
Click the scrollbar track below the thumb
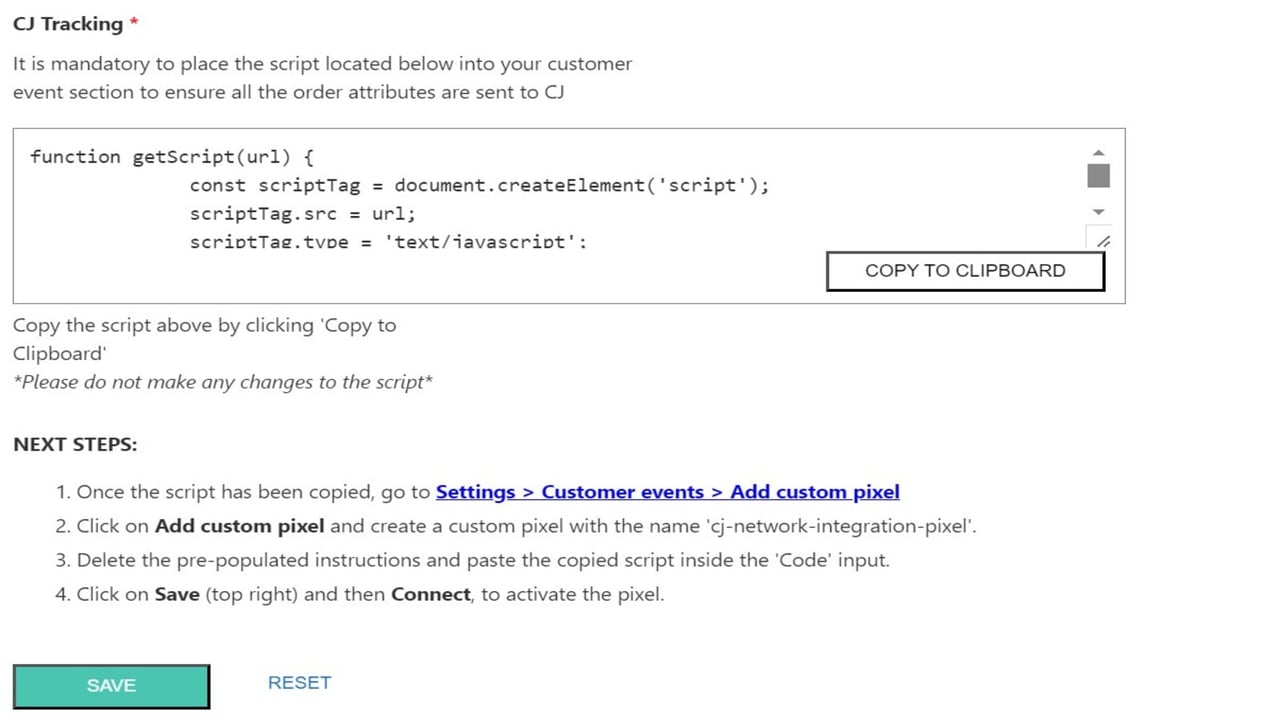[x=1098, y=196]
